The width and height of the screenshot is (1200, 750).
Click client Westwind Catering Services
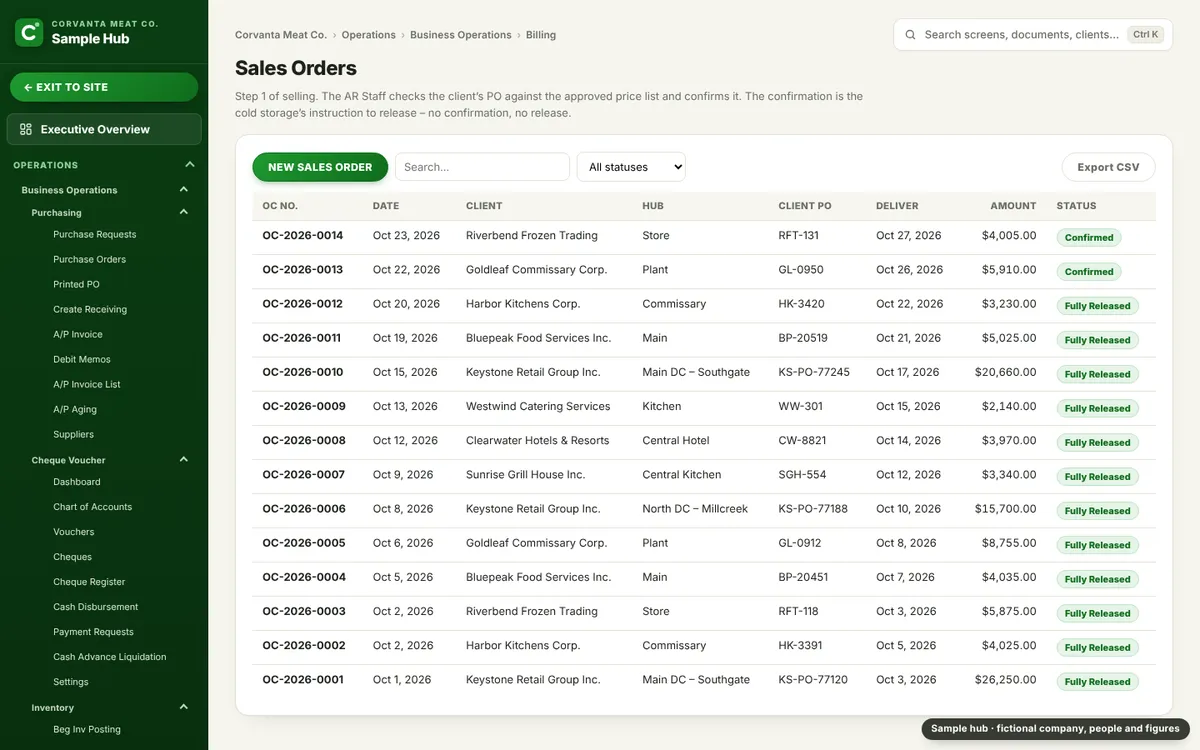(x=538, y=406)
